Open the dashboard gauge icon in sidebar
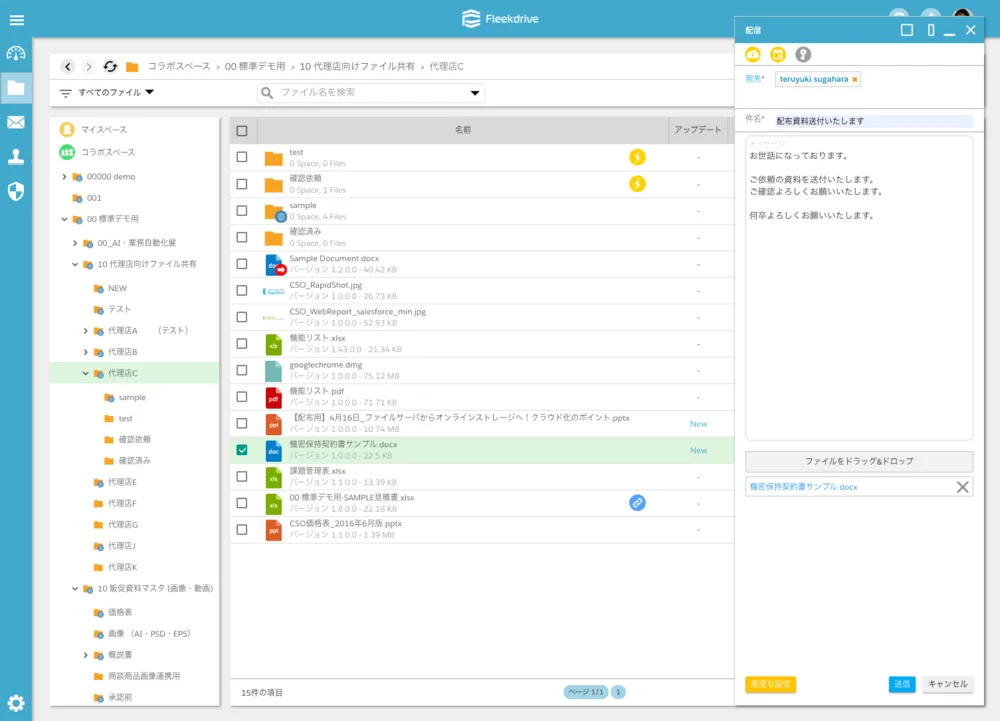This screenshot has height=721, width=1000. 16,54
